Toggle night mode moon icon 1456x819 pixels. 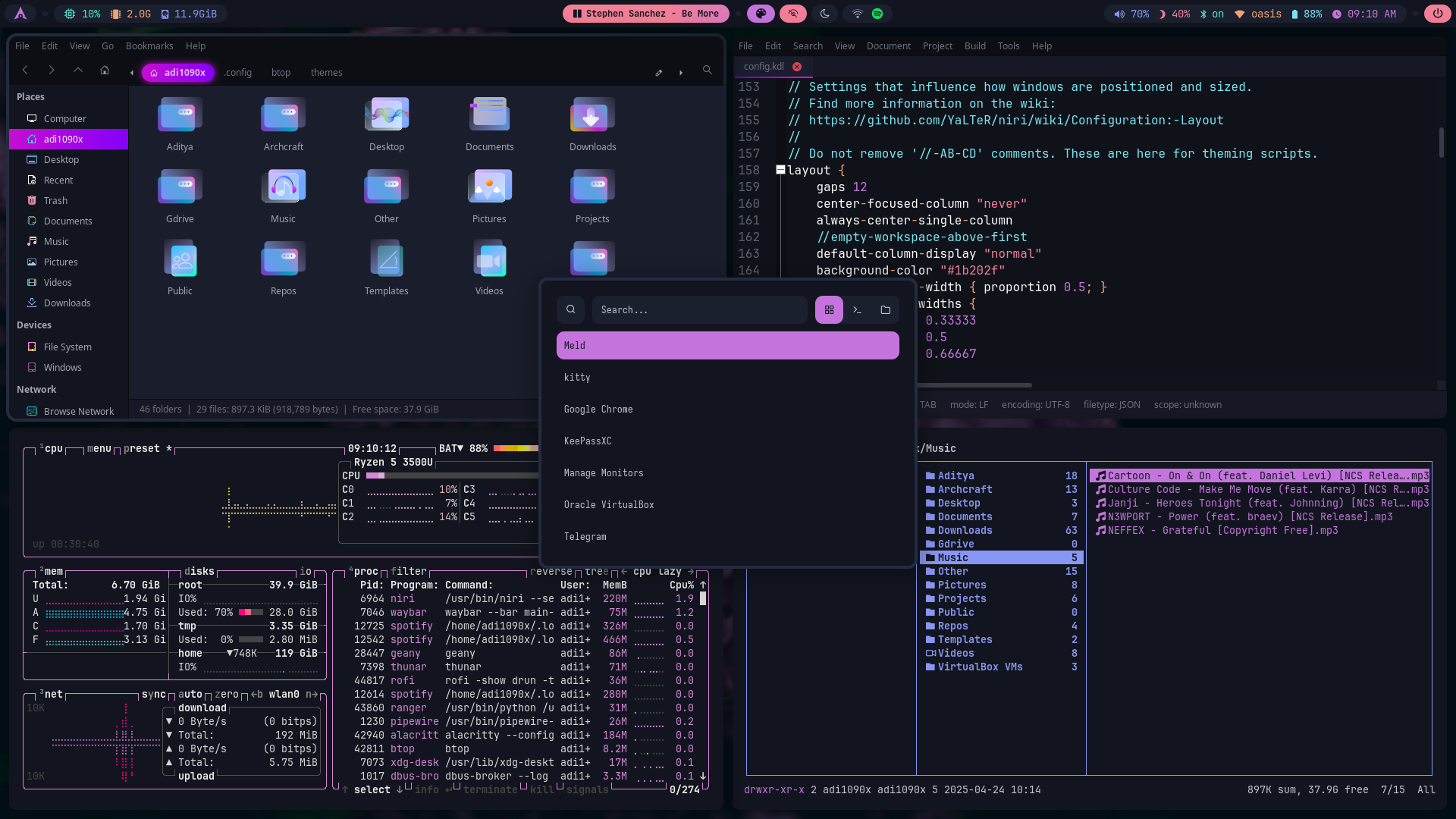[x=825, y=14]
